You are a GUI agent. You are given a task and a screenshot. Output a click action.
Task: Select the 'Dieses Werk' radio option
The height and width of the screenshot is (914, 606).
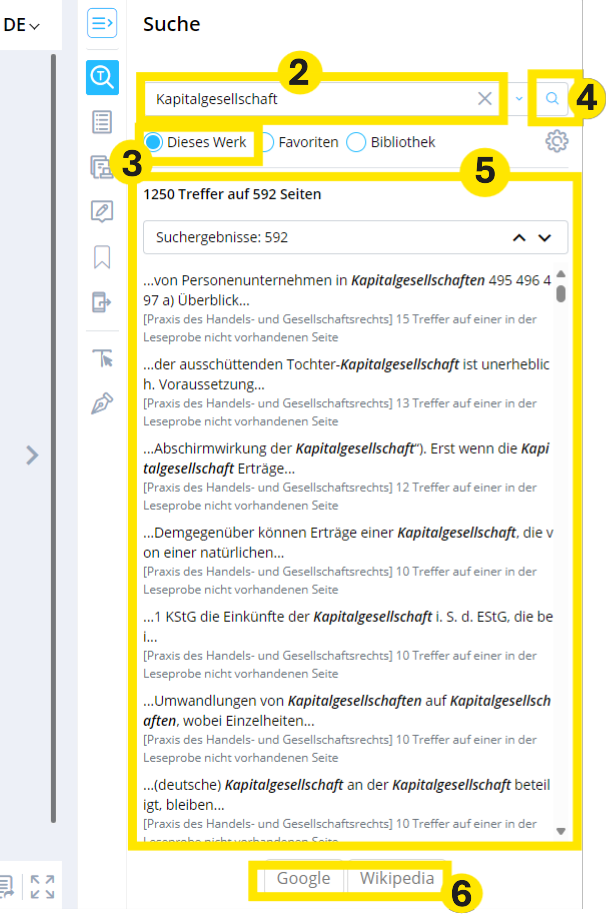153,142
